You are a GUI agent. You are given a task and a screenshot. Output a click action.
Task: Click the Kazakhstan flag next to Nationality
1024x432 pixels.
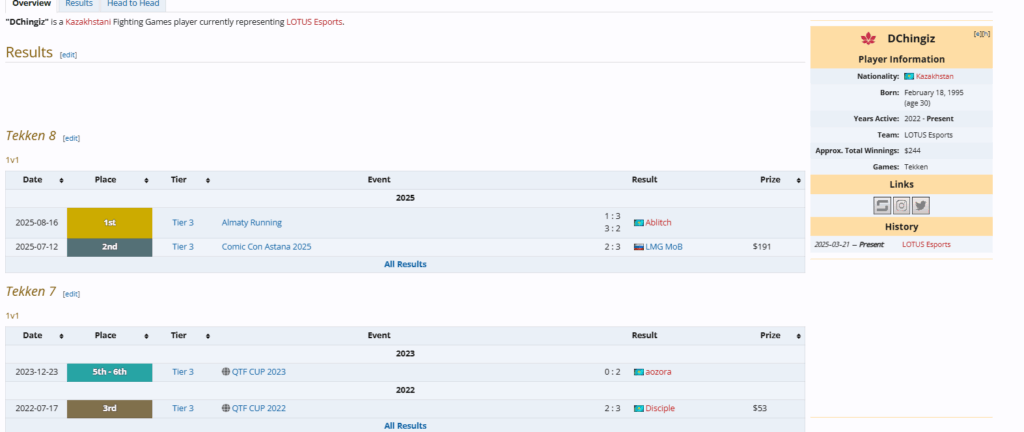(x=908, y=76)
